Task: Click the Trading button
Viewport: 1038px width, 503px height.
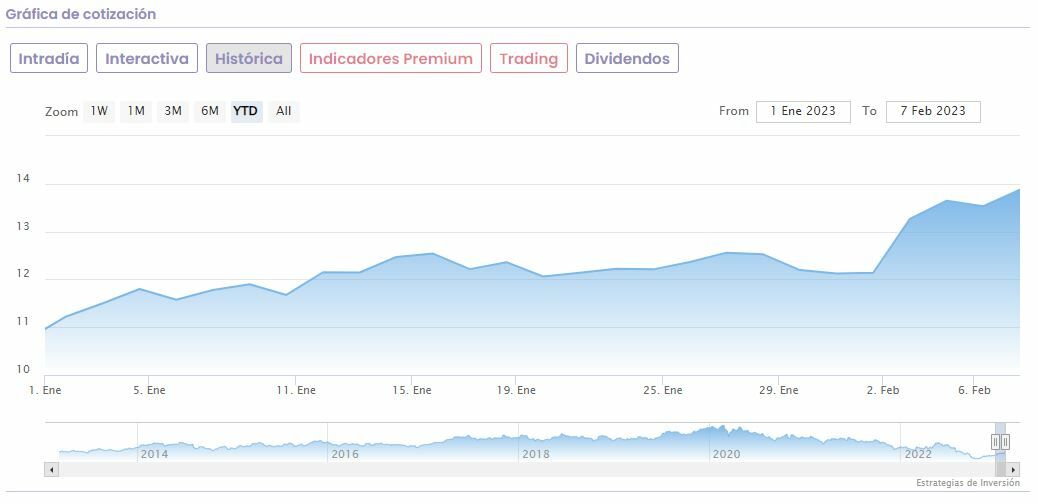Action: click(528, 58)
